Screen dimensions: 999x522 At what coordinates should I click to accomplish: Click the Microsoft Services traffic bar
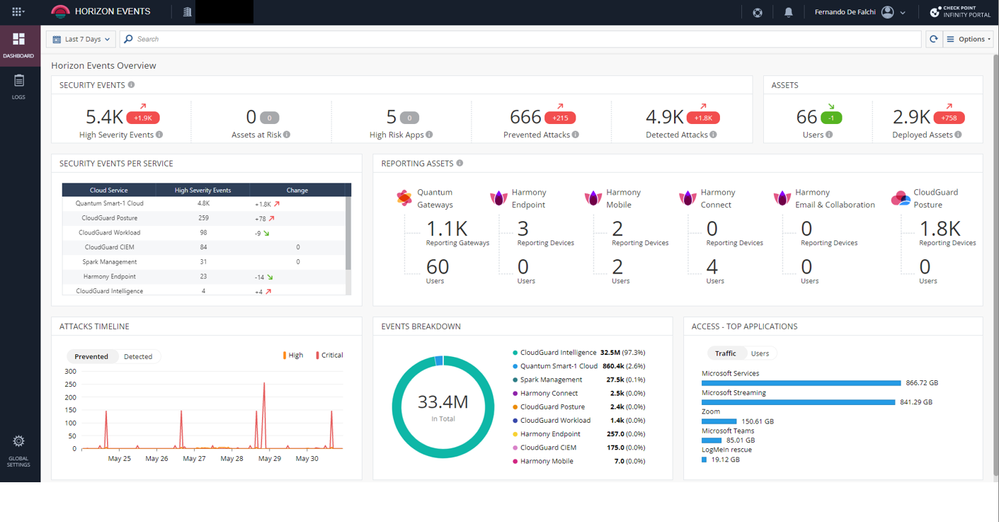801,383
